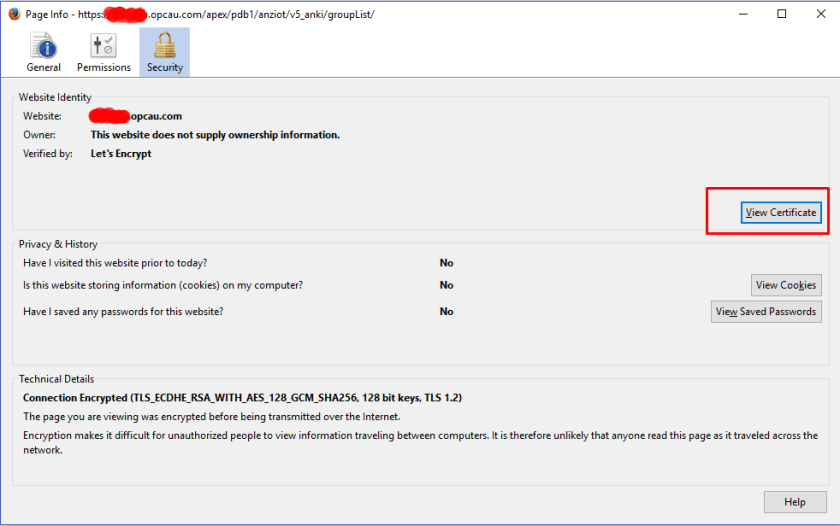Click the General page info icon
Image resolution: width=840 pixels, height=526 pixels.
point(43,46)
